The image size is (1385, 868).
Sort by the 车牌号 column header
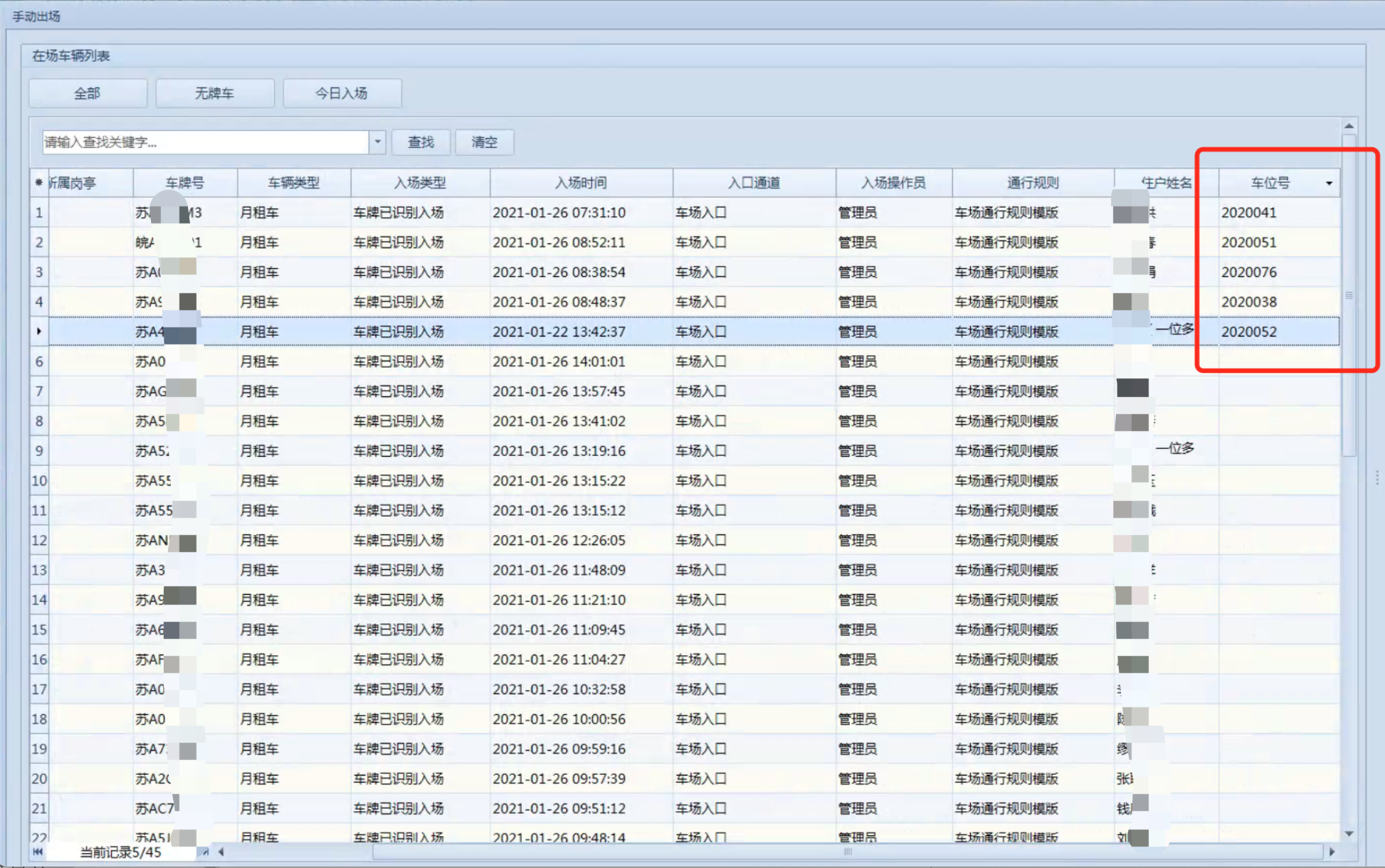coord(185,183)
